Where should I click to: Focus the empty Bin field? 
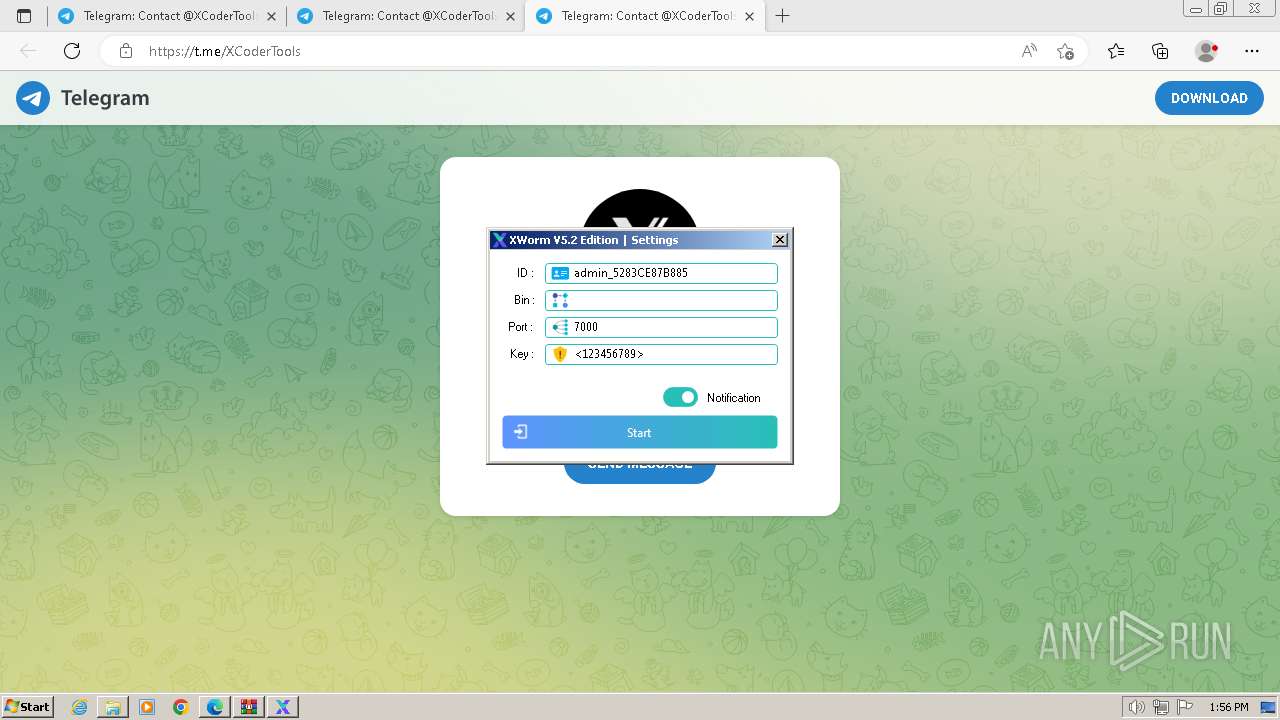pyautogui.click(x=661, y=300)
